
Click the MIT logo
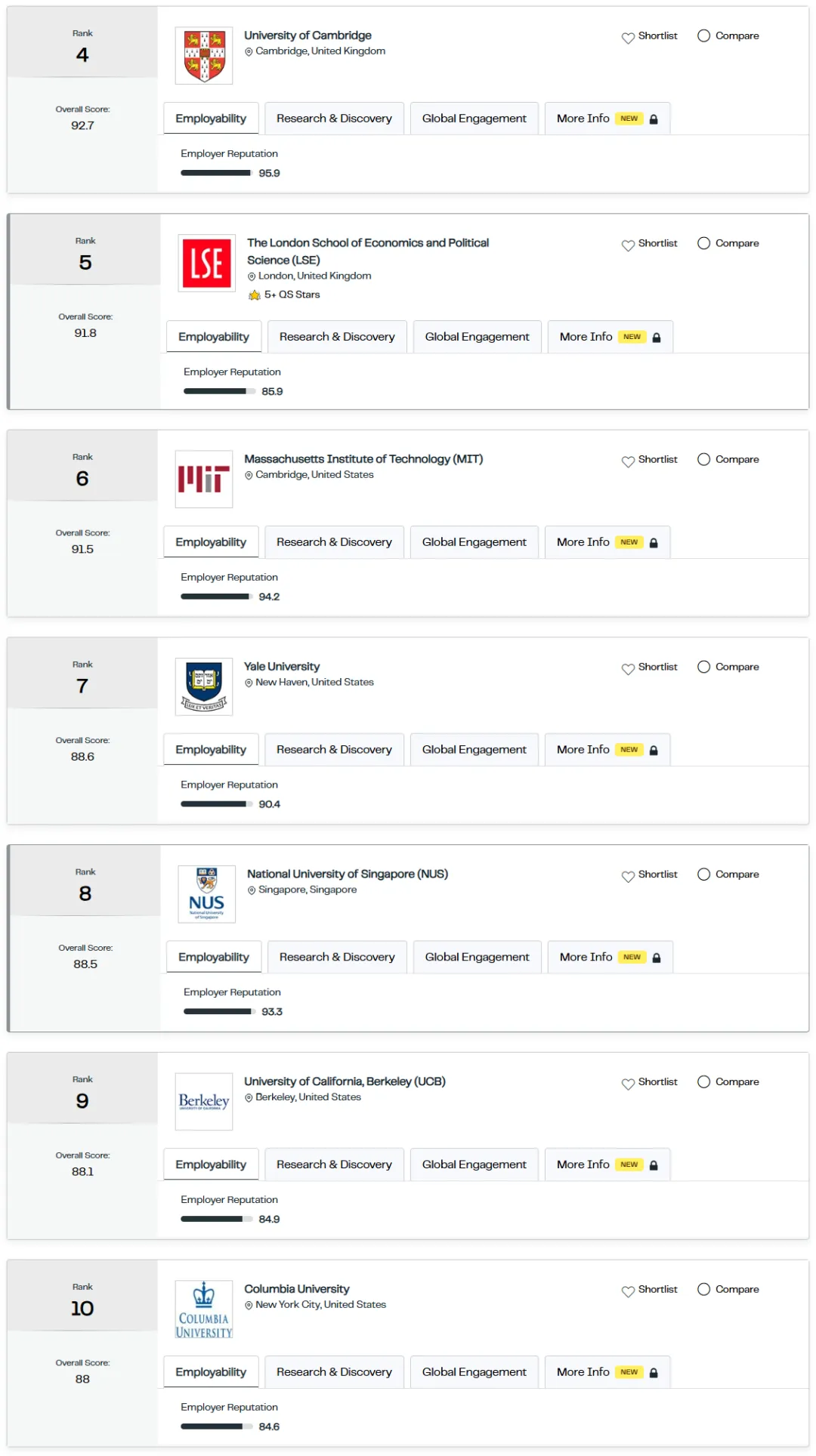(204, 480)
